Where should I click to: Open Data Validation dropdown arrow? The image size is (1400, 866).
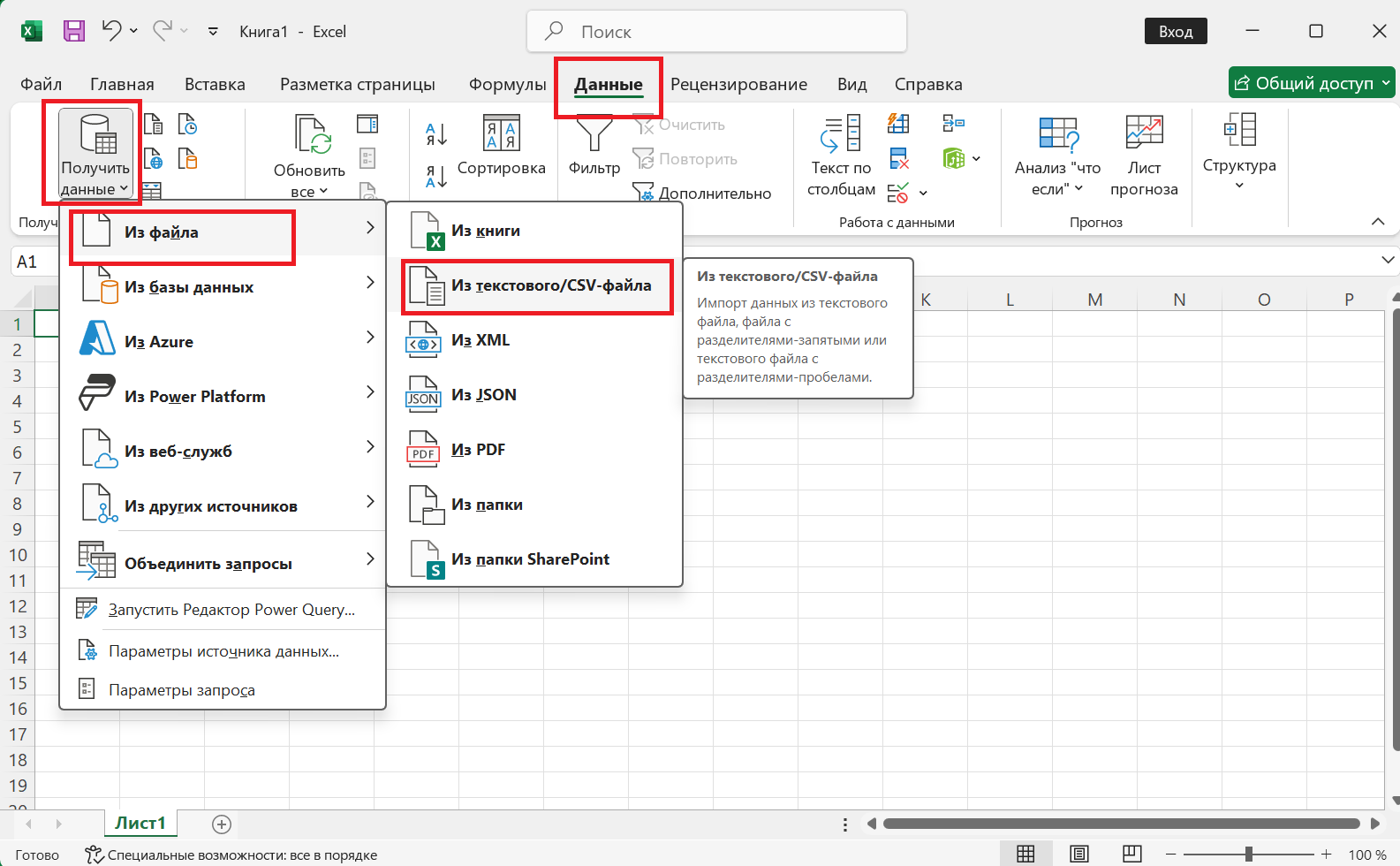tap(923, 193)
